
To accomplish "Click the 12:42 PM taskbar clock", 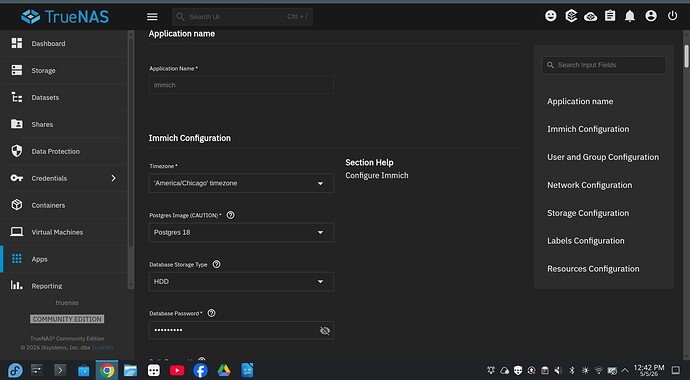I will coord(649,370).
